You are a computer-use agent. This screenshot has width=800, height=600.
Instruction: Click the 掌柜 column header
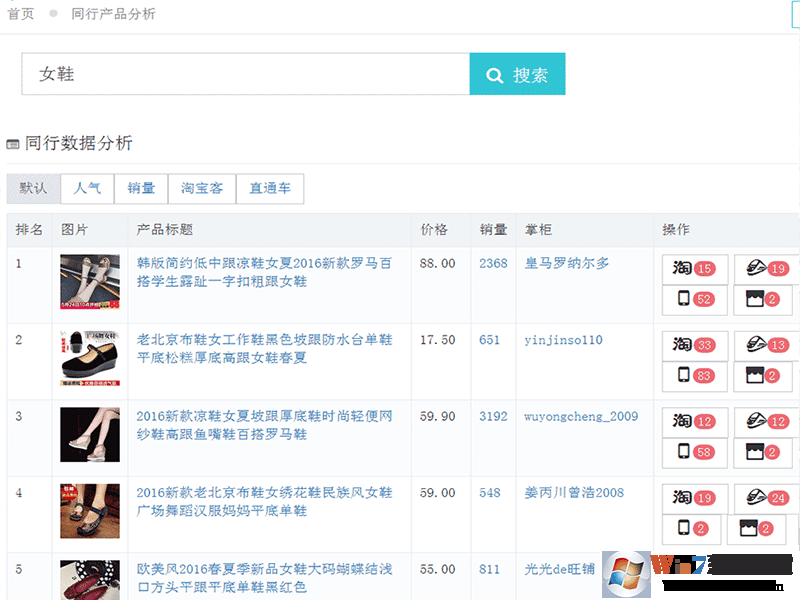(538, 230)
